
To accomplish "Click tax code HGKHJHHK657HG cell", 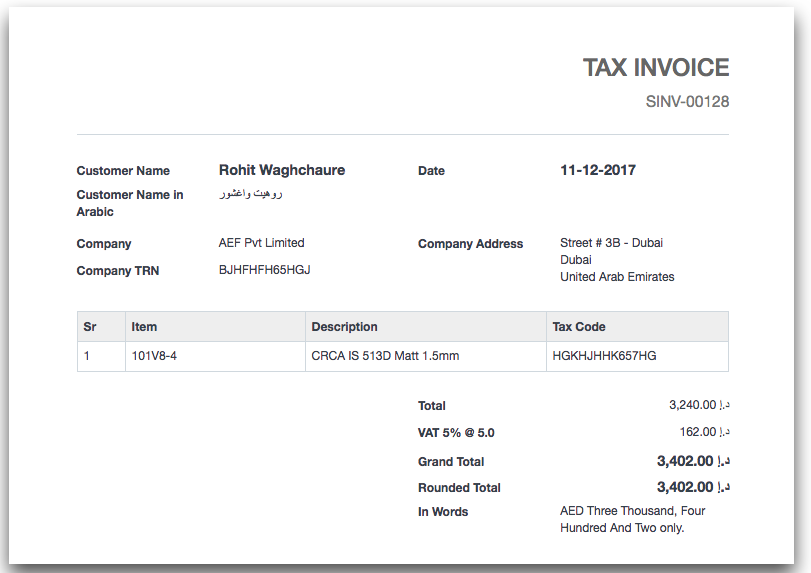I will 604,356.
